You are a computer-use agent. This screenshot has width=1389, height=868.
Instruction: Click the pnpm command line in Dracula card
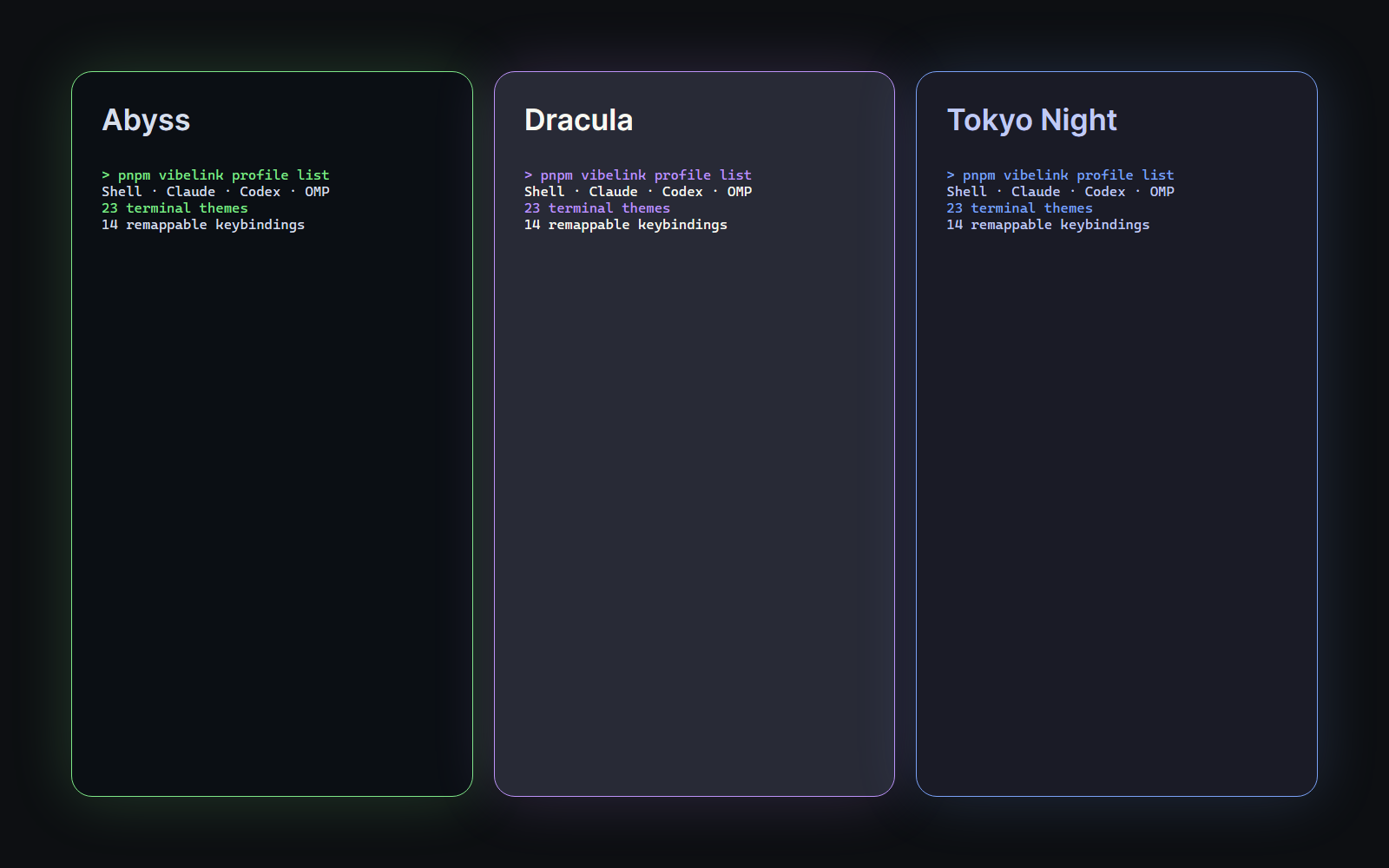point(638,175)
